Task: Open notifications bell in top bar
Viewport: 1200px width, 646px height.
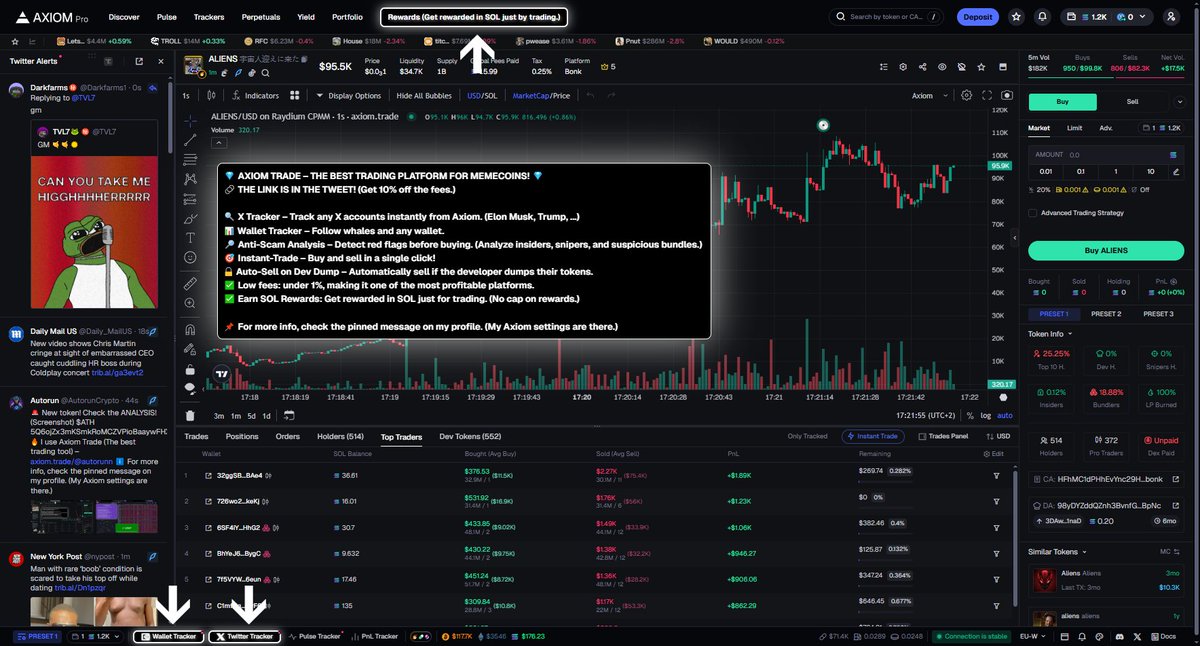Action: coord(1043,17)
